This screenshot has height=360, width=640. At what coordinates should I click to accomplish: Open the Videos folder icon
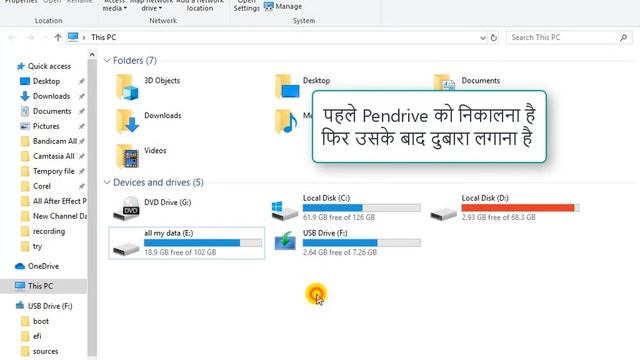click(x=127, y=156)
